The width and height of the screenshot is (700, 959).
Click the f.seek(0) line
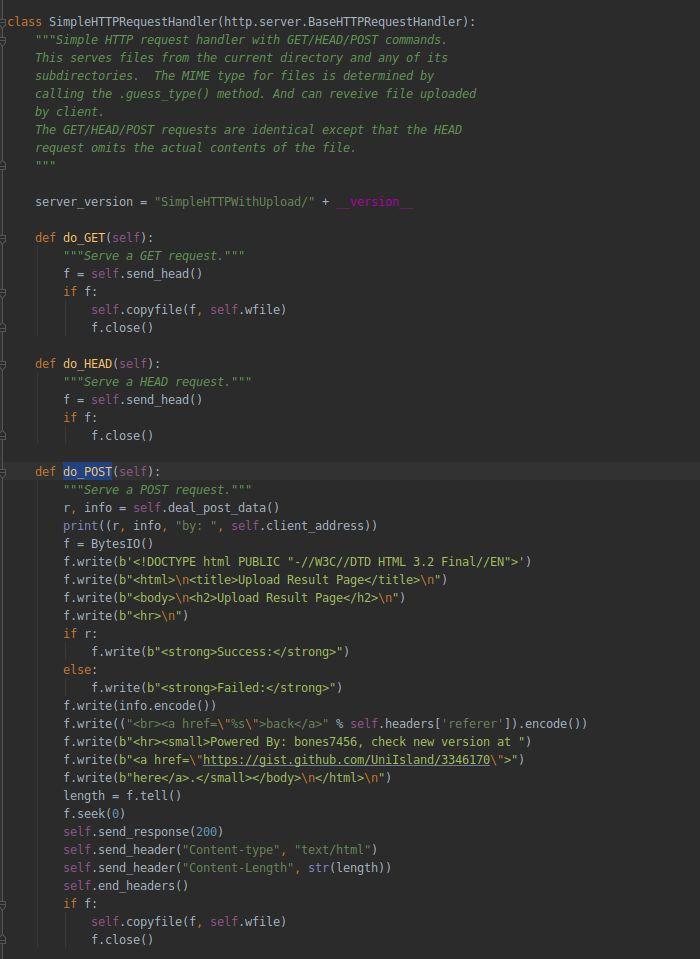(x=94, y=813)
